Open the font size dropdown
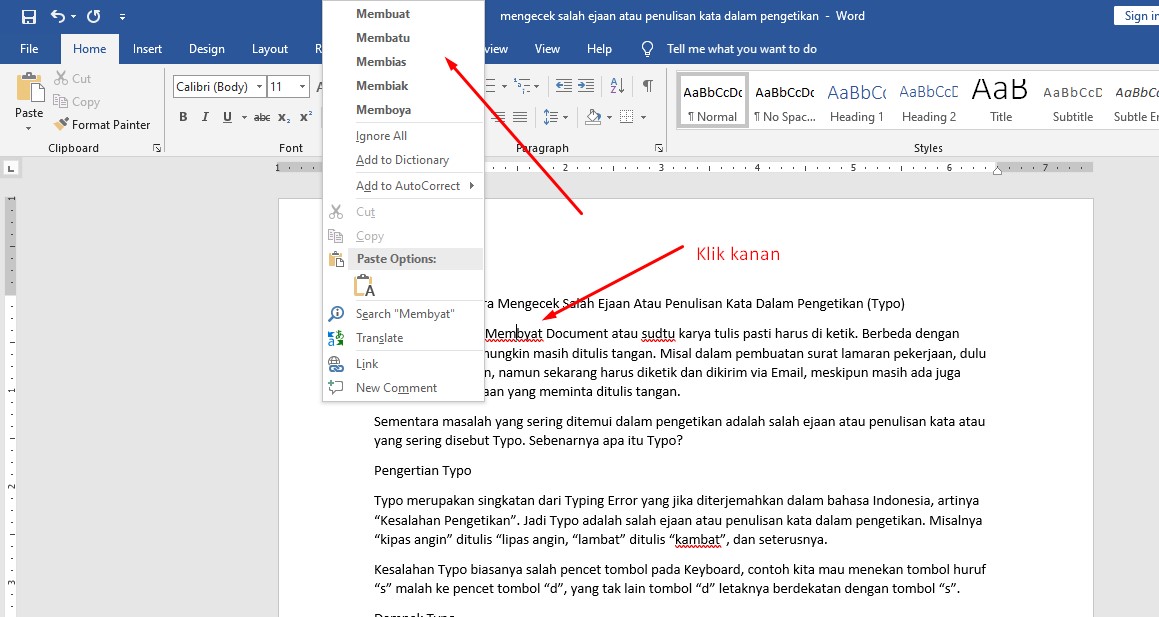1159x617 pixels. [x=303, y=86]
